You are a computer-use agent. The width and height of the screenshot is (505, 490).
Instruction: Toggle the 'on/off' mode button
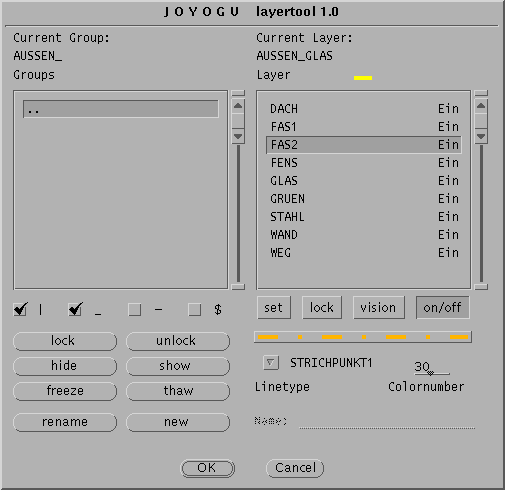click(x=442, y=307)
